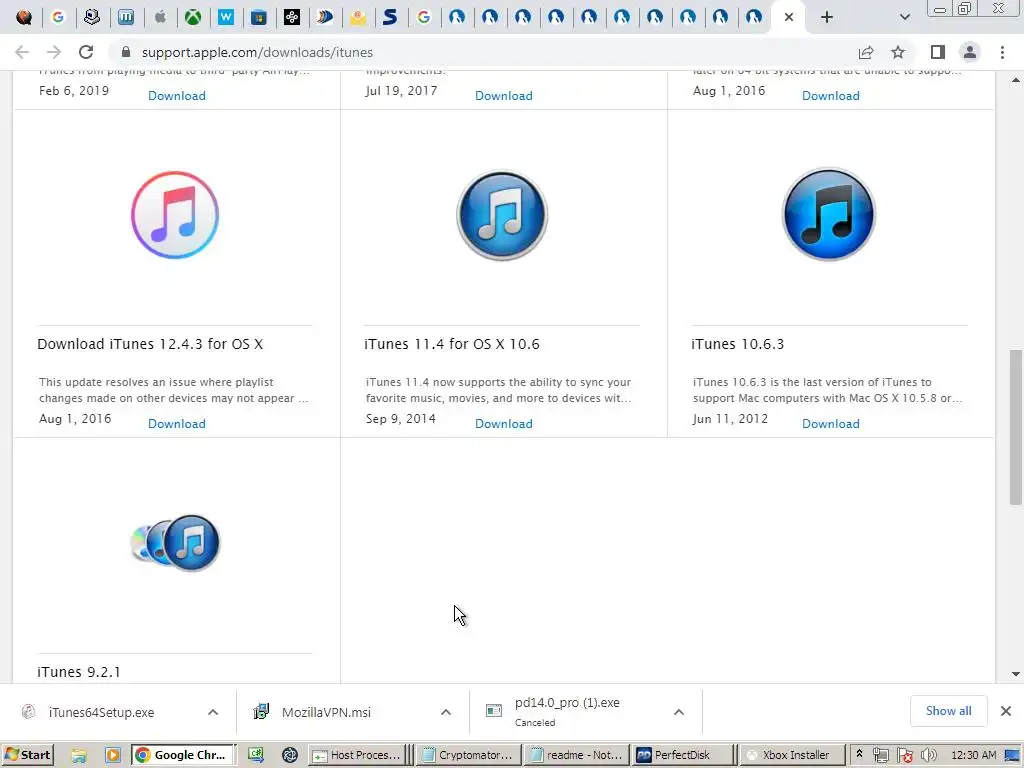Open the Xbox tab with green logo
Screen dimensions: 1024x768
click(193, 17)
